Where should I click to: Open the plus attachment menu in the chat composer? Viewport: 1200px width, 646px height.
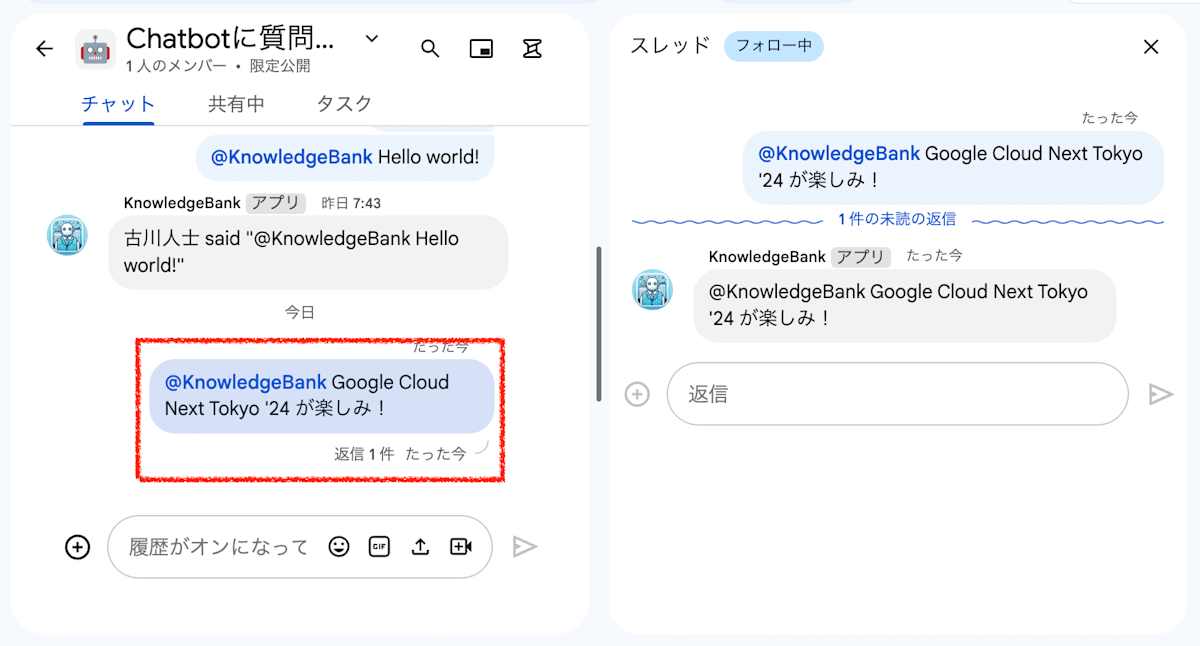click(x=77, y=547)
